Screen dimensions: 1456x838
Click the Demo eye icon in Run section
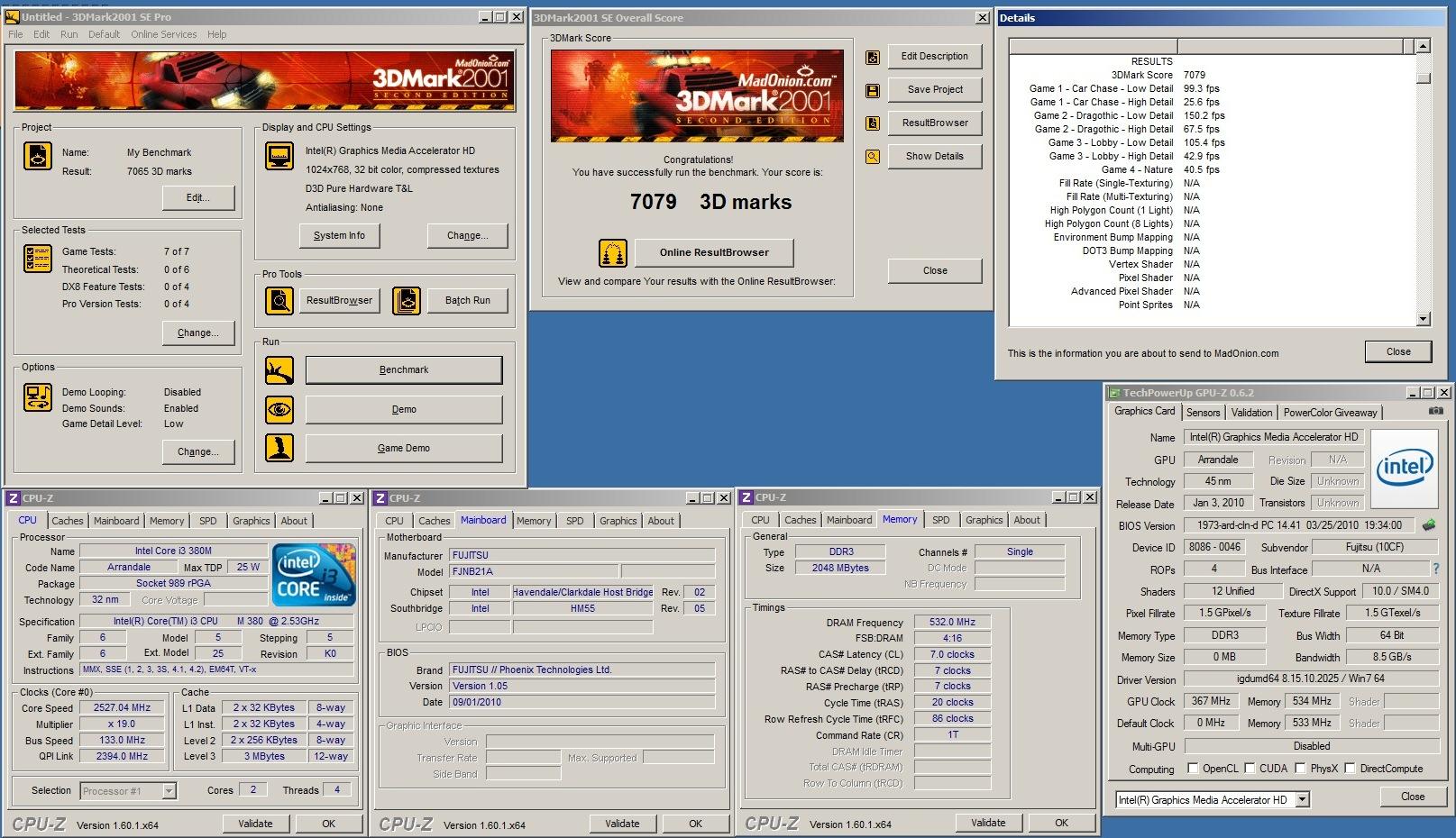tap(279, 409)
